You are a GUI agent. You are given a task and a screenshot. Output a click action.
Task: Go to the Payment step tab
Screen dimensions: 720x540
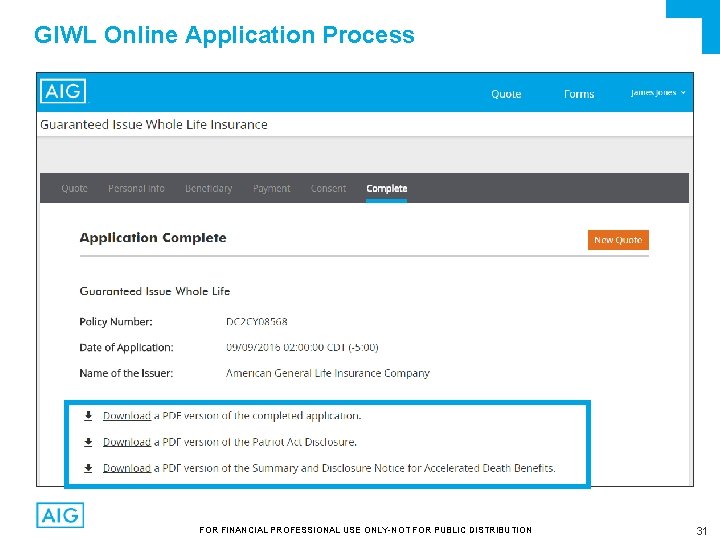(271, 188)
